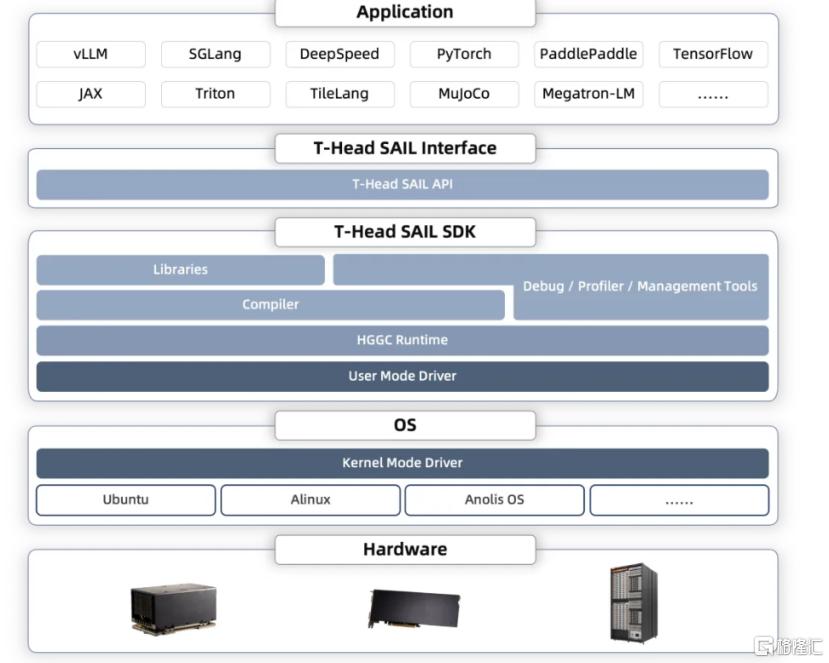Click the T-Head SAIL Interface heading

405,148
